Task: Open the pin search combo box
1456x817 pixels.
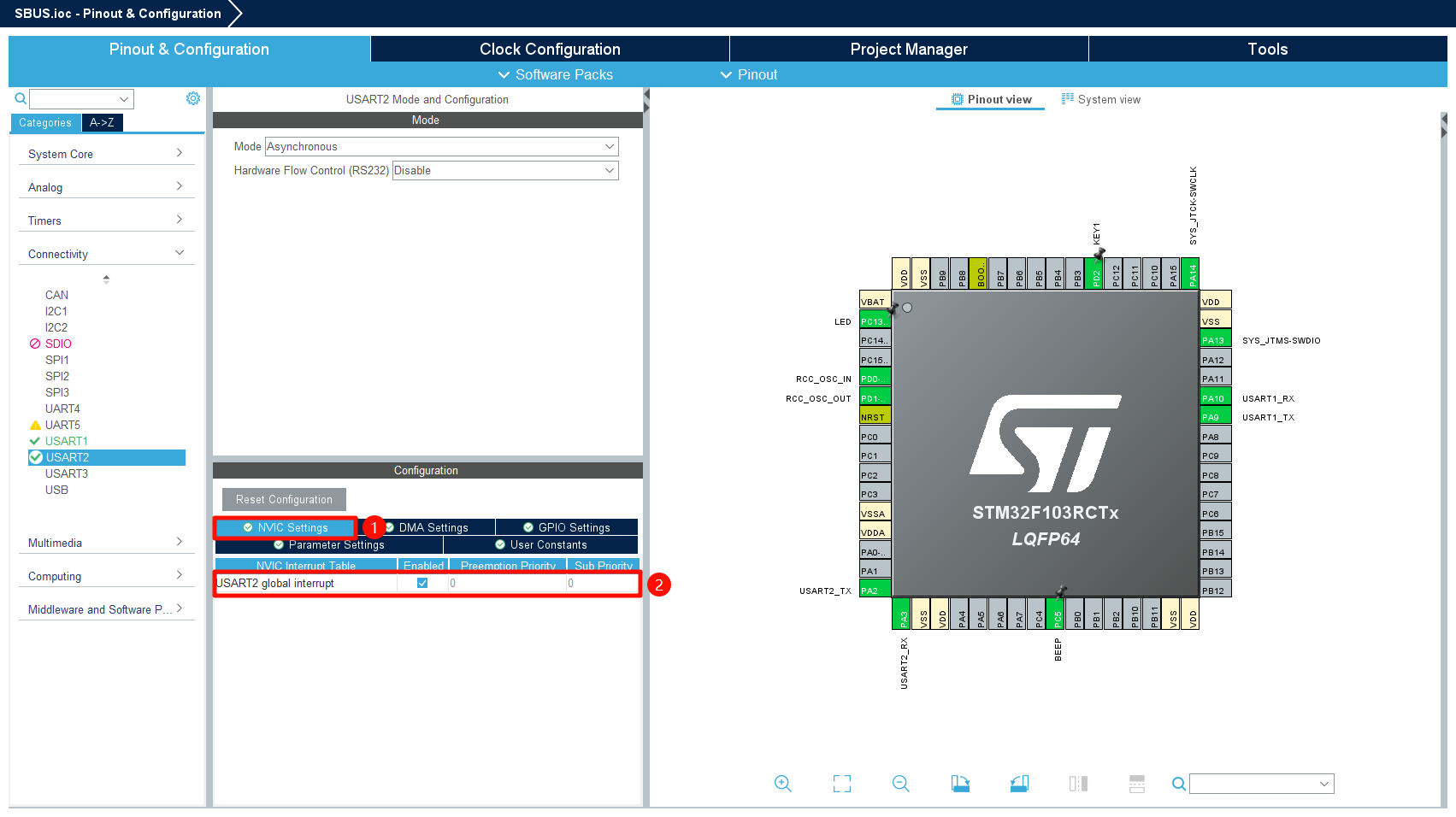Action: pyautogui.click(x=1261, y=784)
